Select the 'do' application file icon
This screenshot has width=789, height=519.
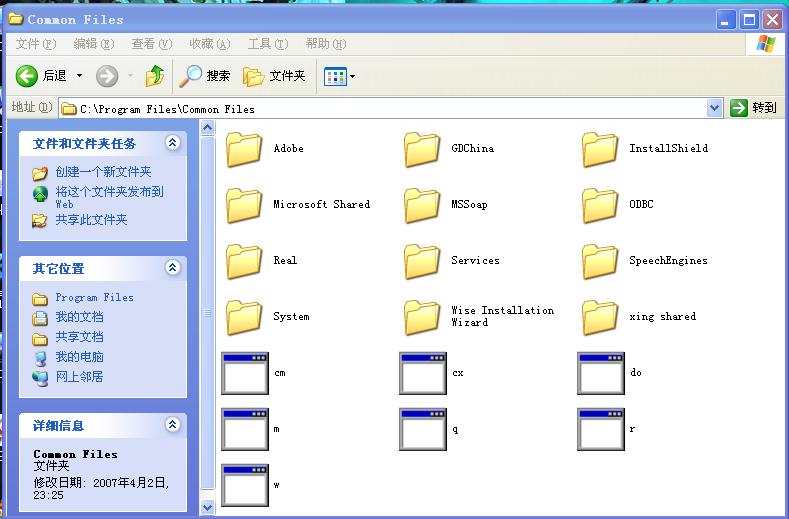(x=601, y=374)
